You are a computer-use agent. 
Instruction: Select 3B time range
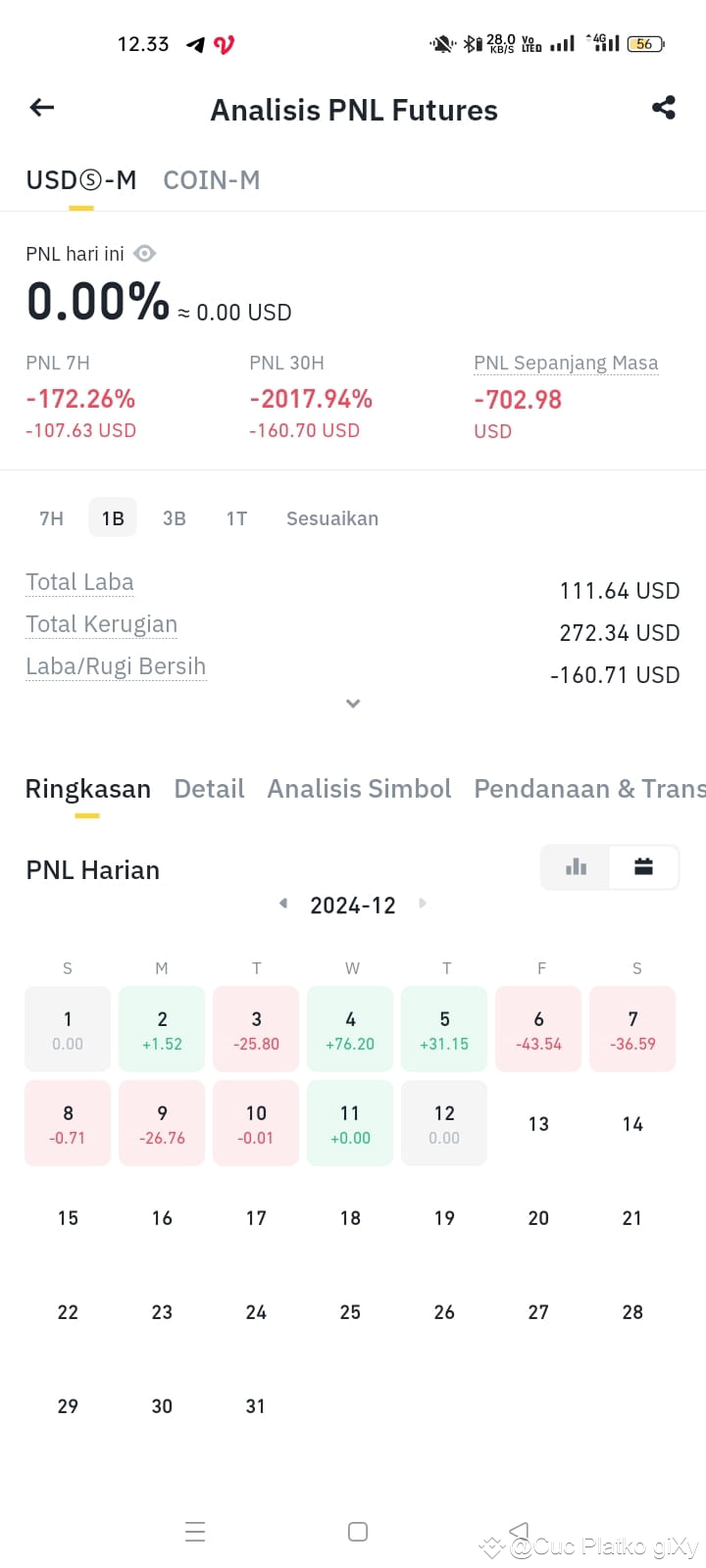click(175, 518)
